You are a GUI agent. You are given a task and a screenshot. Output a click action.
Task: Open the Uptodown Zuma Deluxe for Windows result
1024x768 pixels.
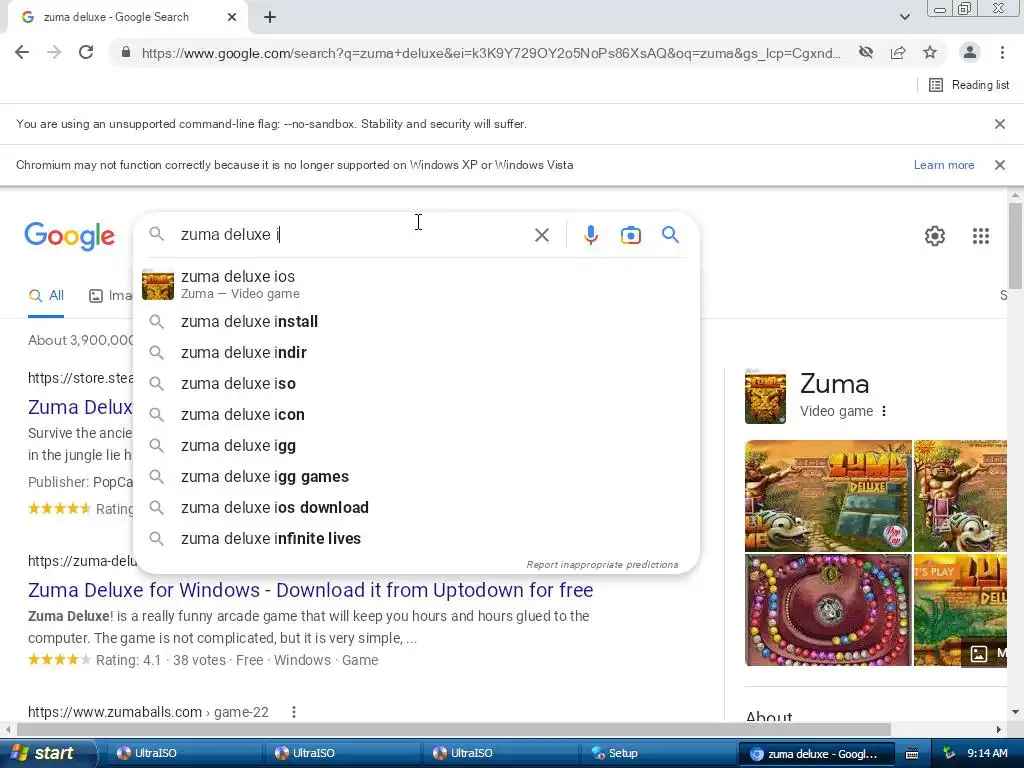310,590
